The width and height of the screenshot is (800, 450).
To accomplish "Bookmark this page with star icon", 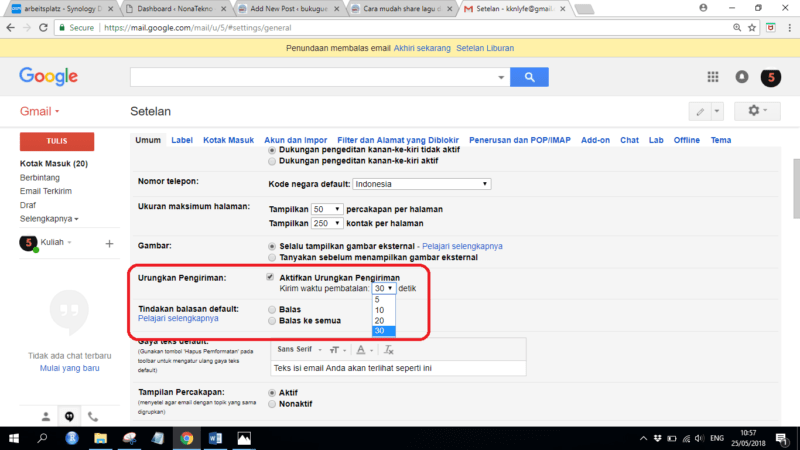I will (x=752, y=28).
